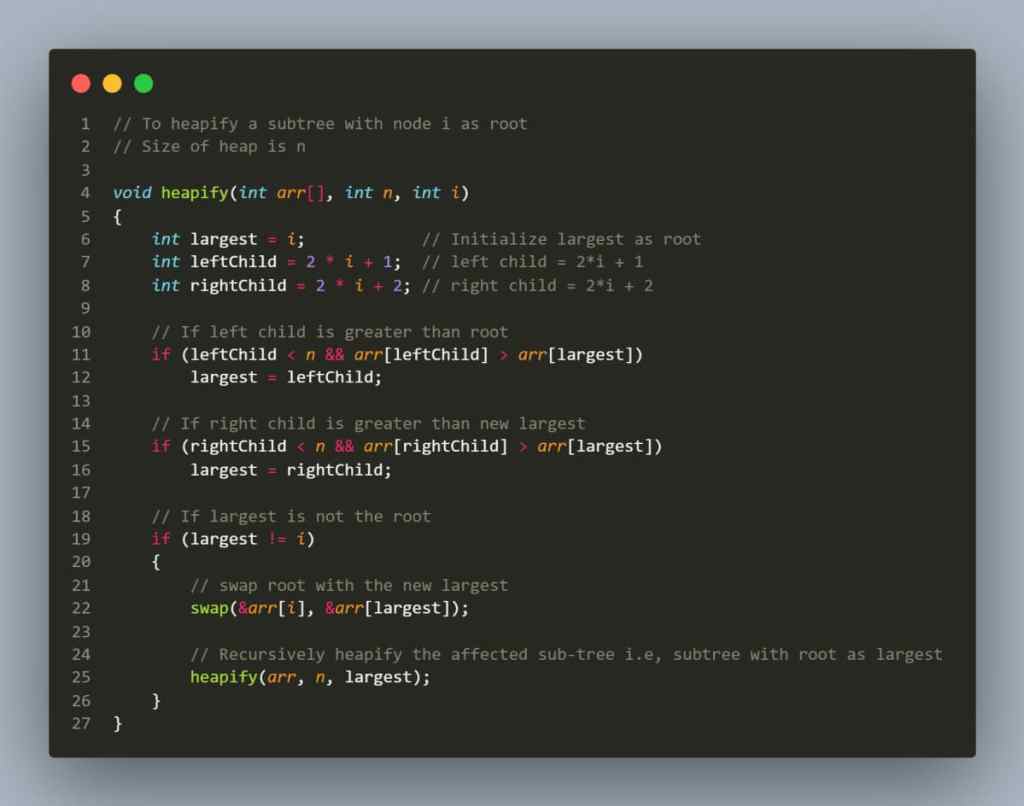The height and width of the screenshot is (806, 1024).
Task: Click the comment 'swap root with the new largest'
Action: (x=348, y=585)
